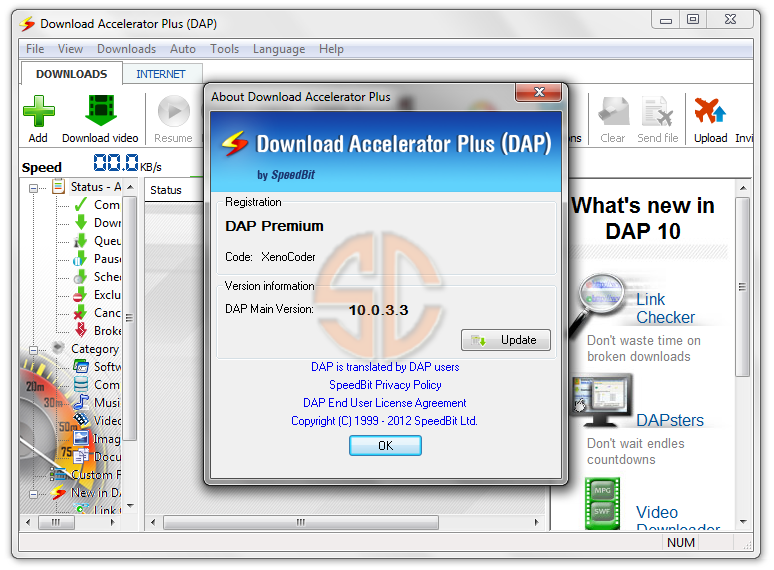
Task: Open the DAPsters link
Action: 670,420
